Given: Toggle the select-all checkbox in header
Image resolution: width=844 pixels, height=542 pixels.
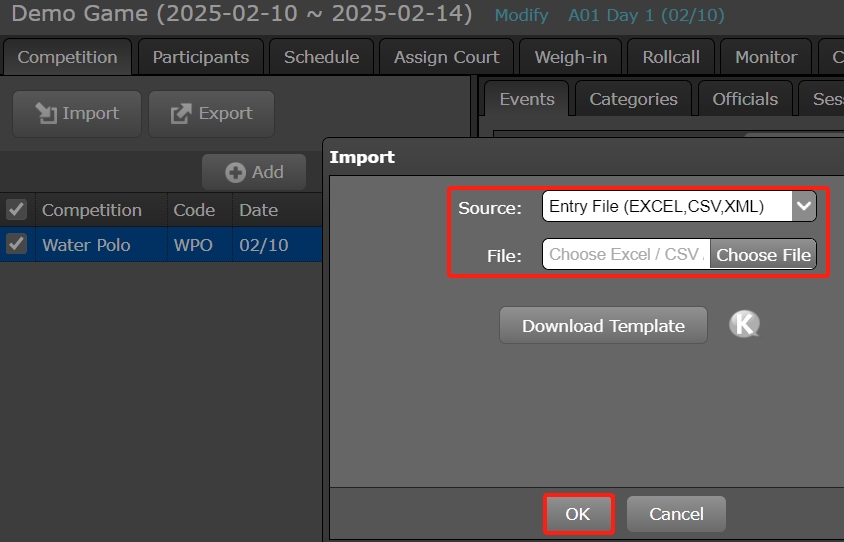Looking at the screenshot, I should pos(16,210).
